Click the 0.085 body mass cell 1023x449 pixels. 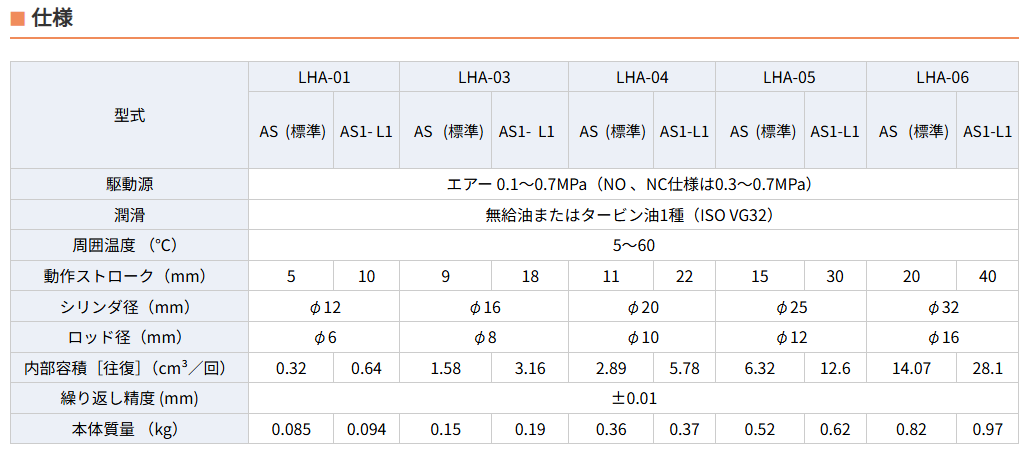point(291,429)
